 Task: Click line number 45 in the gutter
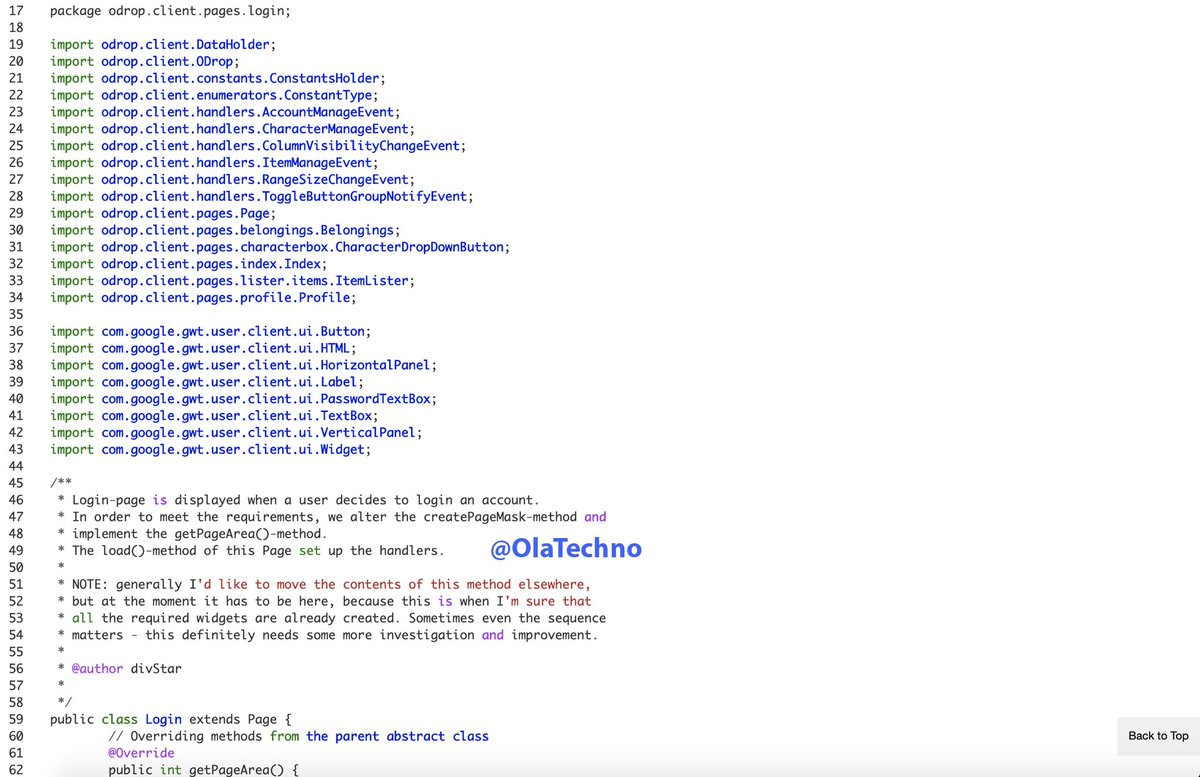coord(14,484)
